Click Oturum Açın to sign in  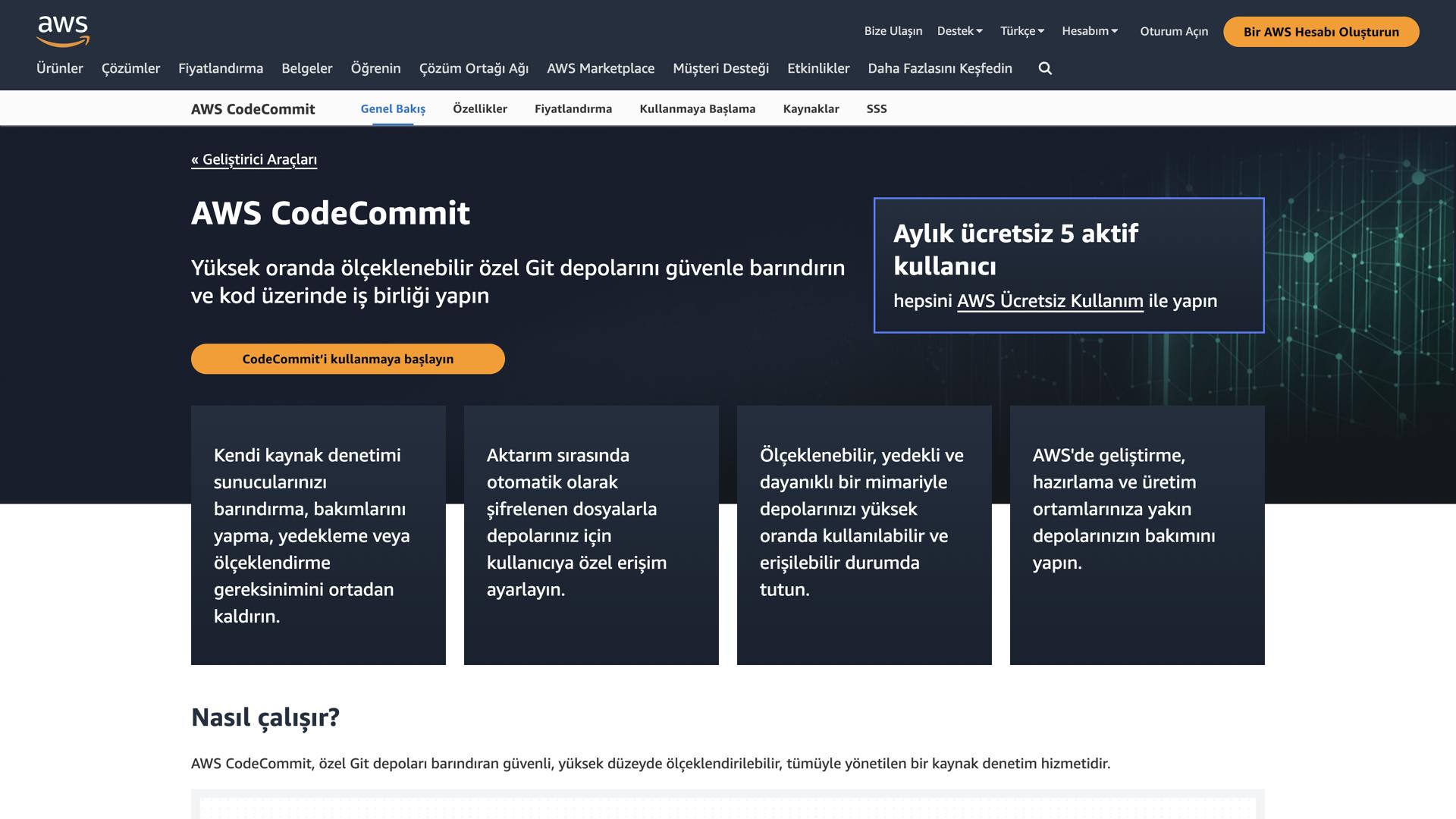tap(1173, 31)
